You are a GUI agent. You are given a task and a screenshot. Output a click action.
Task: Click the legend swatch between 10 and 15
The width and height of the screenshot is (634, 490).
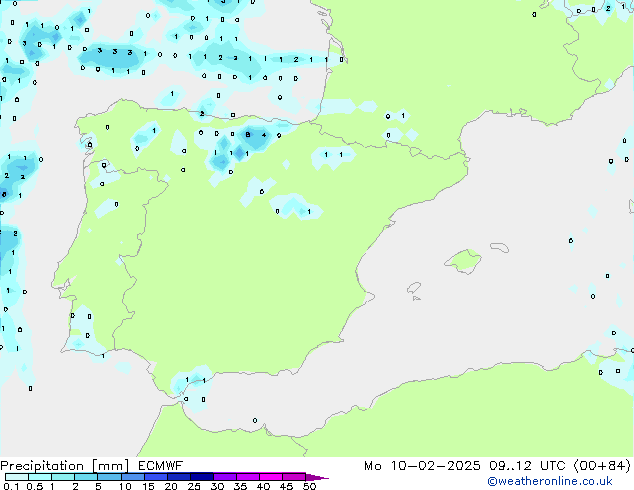[133, 477]
